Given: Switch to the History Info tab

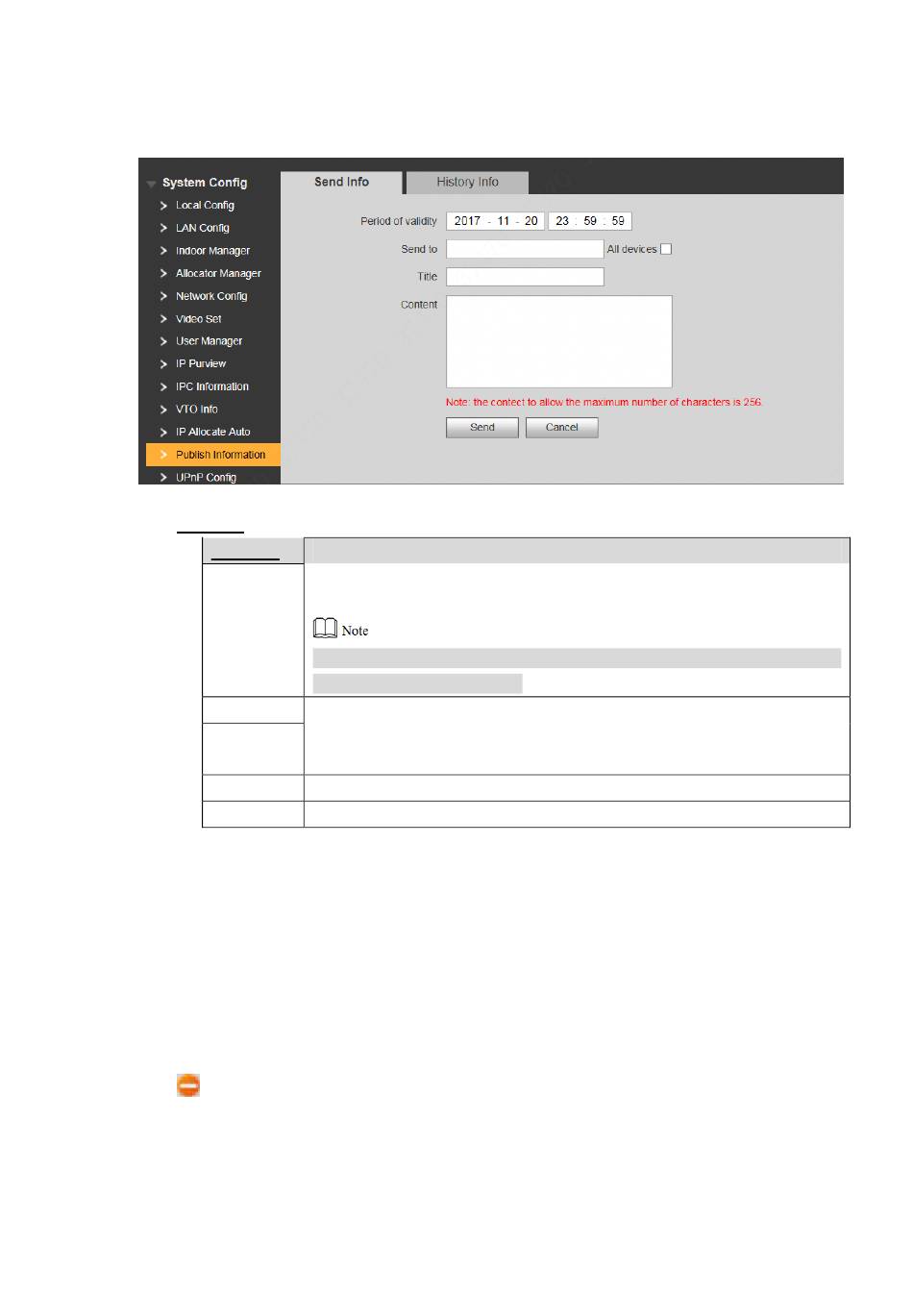Looking at the screenshot, I should pyautogui.click(x=467, y=182).
